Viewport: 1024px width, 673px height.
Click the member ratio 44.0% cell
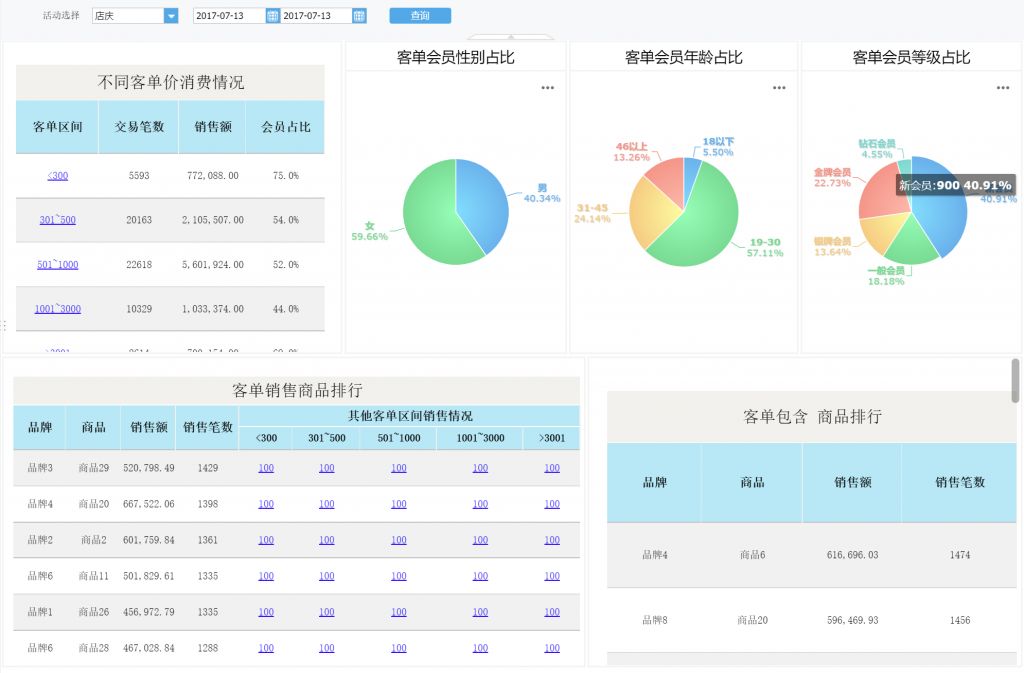coord(285,309)
